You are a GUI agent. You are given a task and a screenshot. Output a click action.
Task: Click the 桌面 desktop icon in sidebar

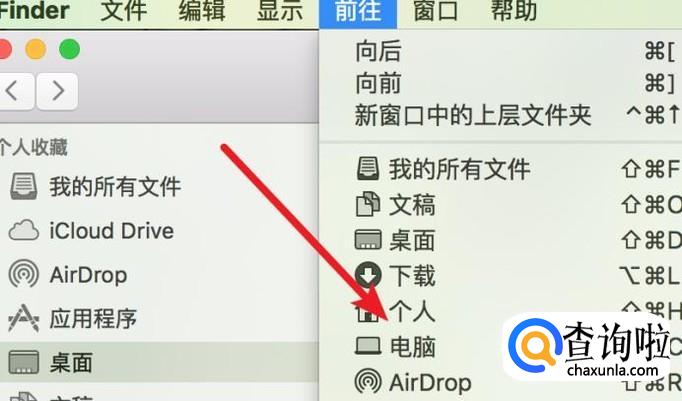point(23,362)
